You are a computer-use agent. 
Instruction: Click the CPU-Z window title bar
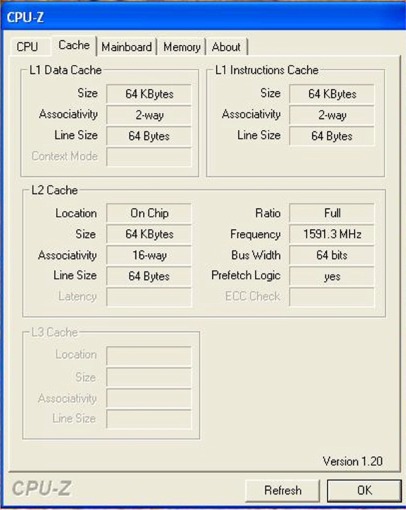click(x=203, y=17)
